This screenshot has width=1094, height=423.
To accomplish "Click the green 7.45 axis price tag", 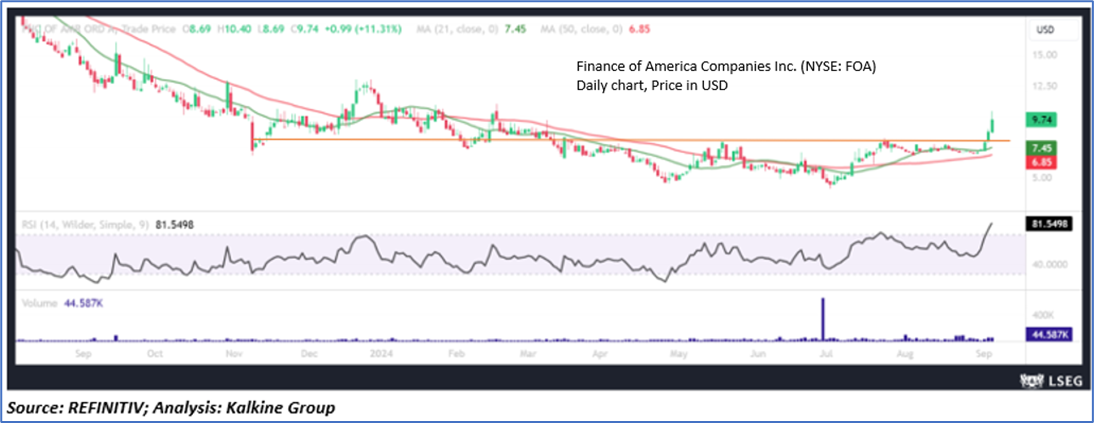I will tap(1044, 148).
